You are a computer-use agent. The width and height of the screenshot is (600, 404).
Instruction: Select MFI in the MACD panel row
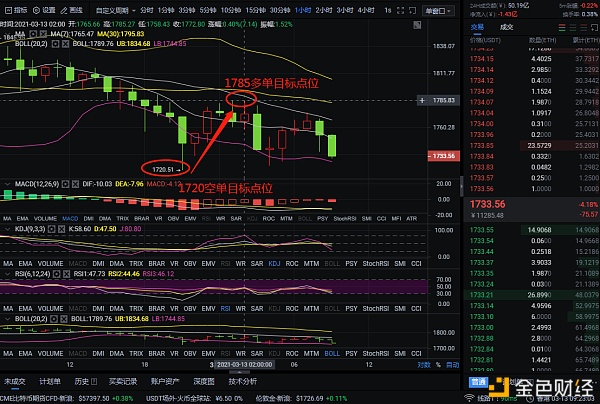[396, 218]
